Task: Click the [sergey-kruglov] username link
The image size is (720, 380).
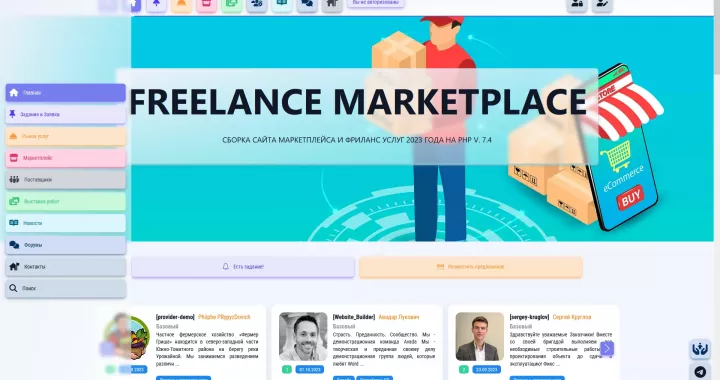Action: (529, 317)
